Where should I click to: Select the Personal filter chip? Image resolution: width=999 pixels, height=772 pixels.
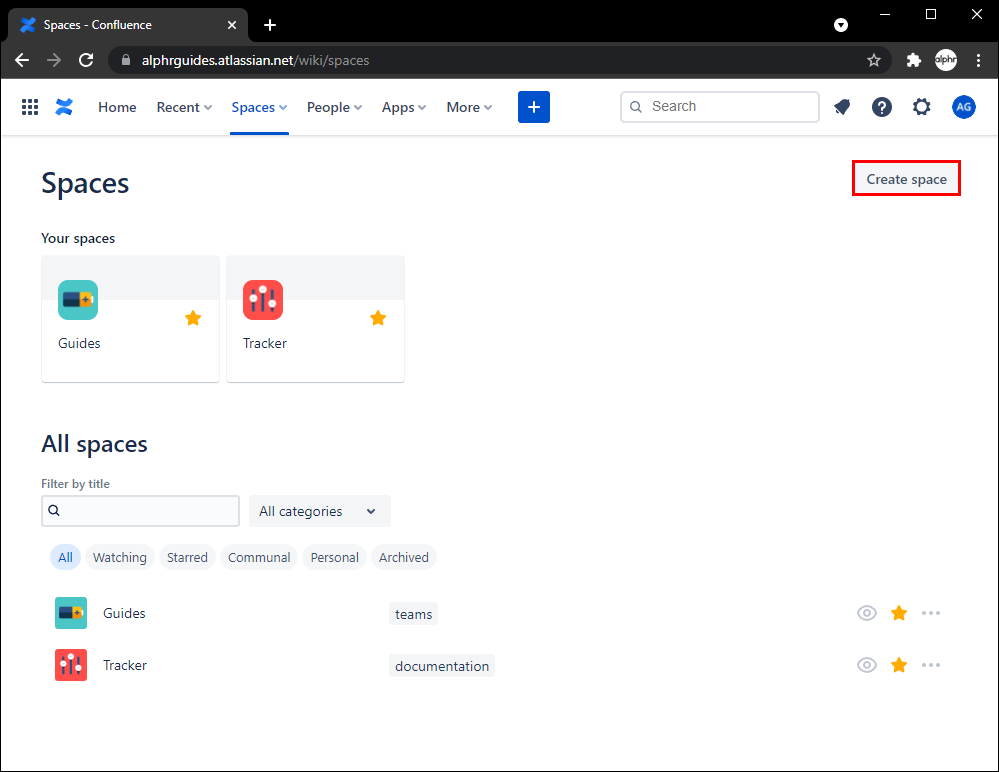[x=334, y=557]
